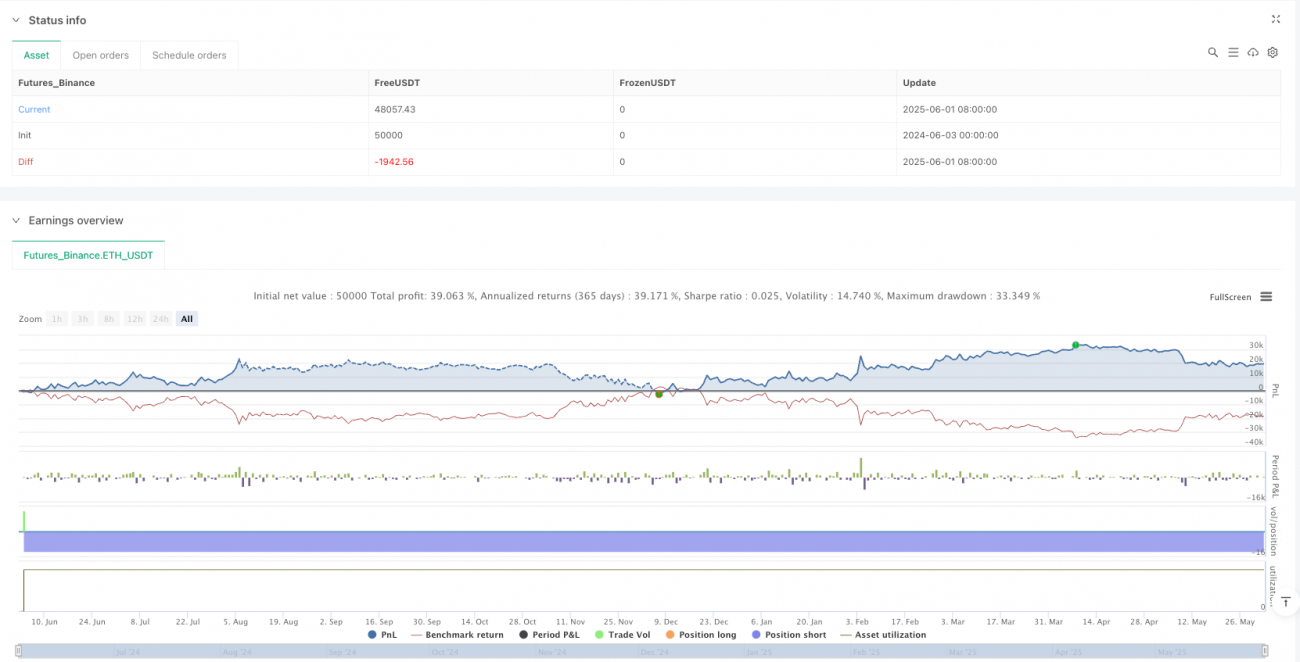Click the FullScreen button
1300x662 pixels.
(1230, 297)
